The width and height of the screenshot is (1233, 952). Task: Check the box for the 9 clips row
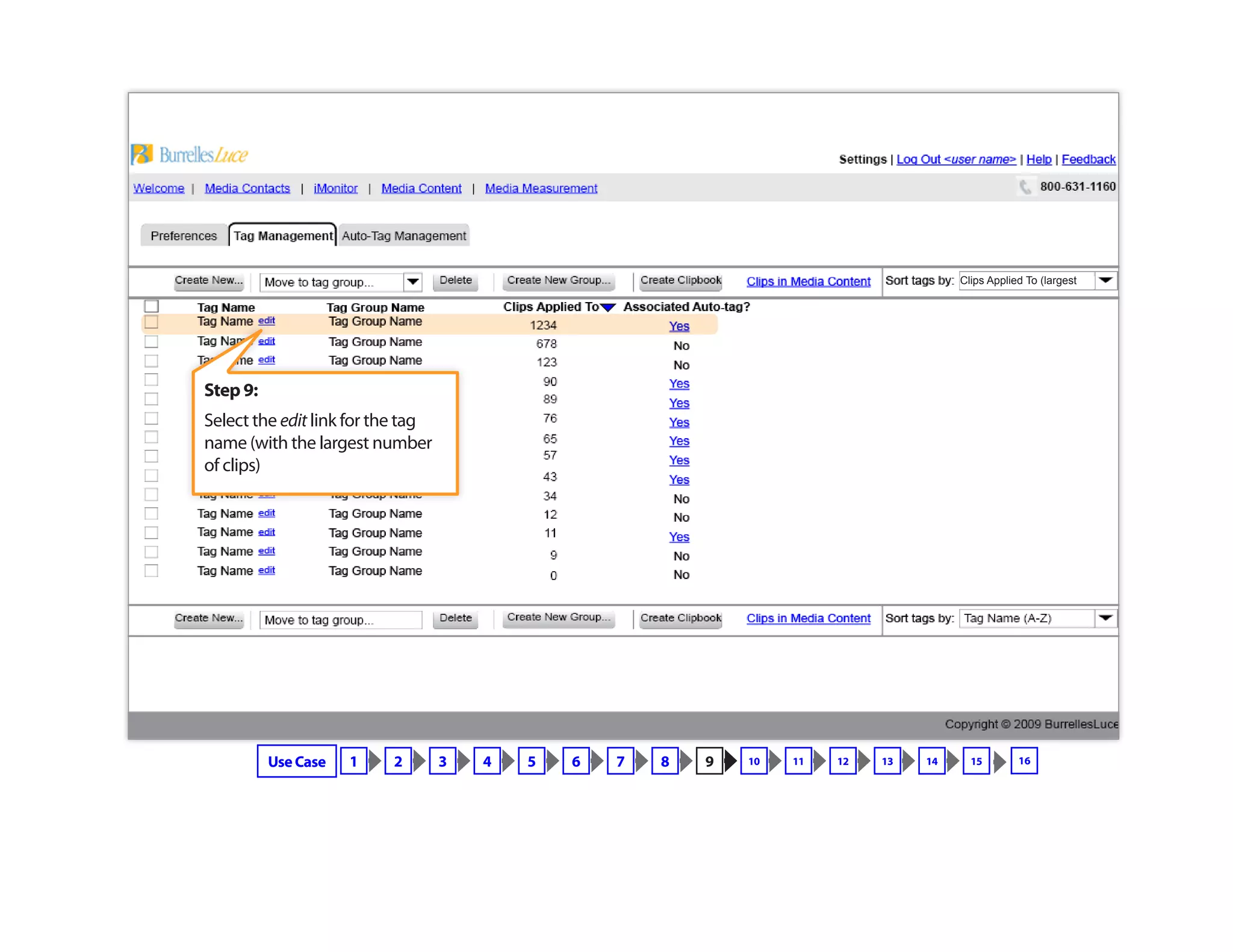pos(151,552)
